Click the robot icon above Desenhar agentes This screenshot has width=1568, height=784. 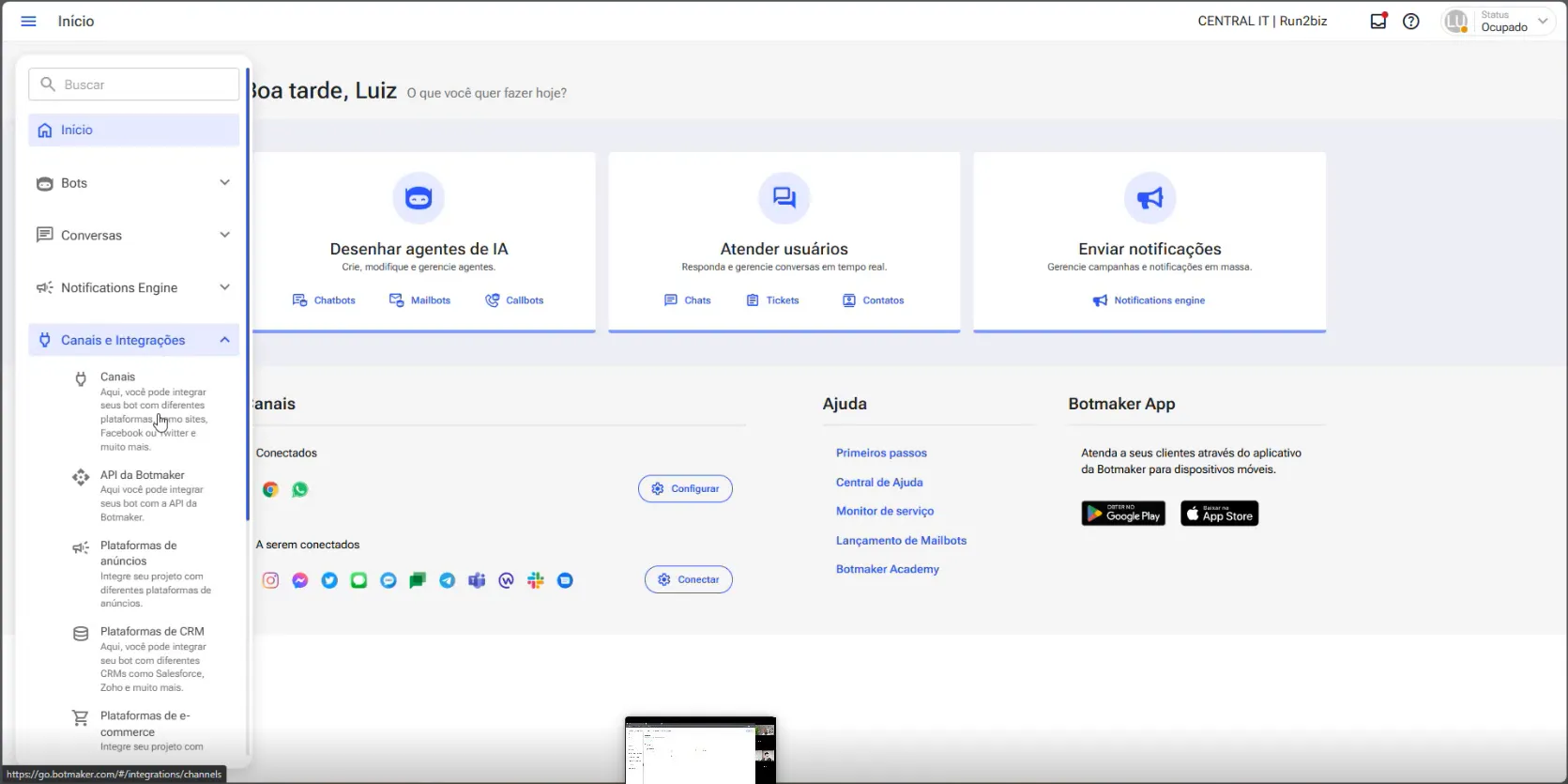[x=419, y=197]
